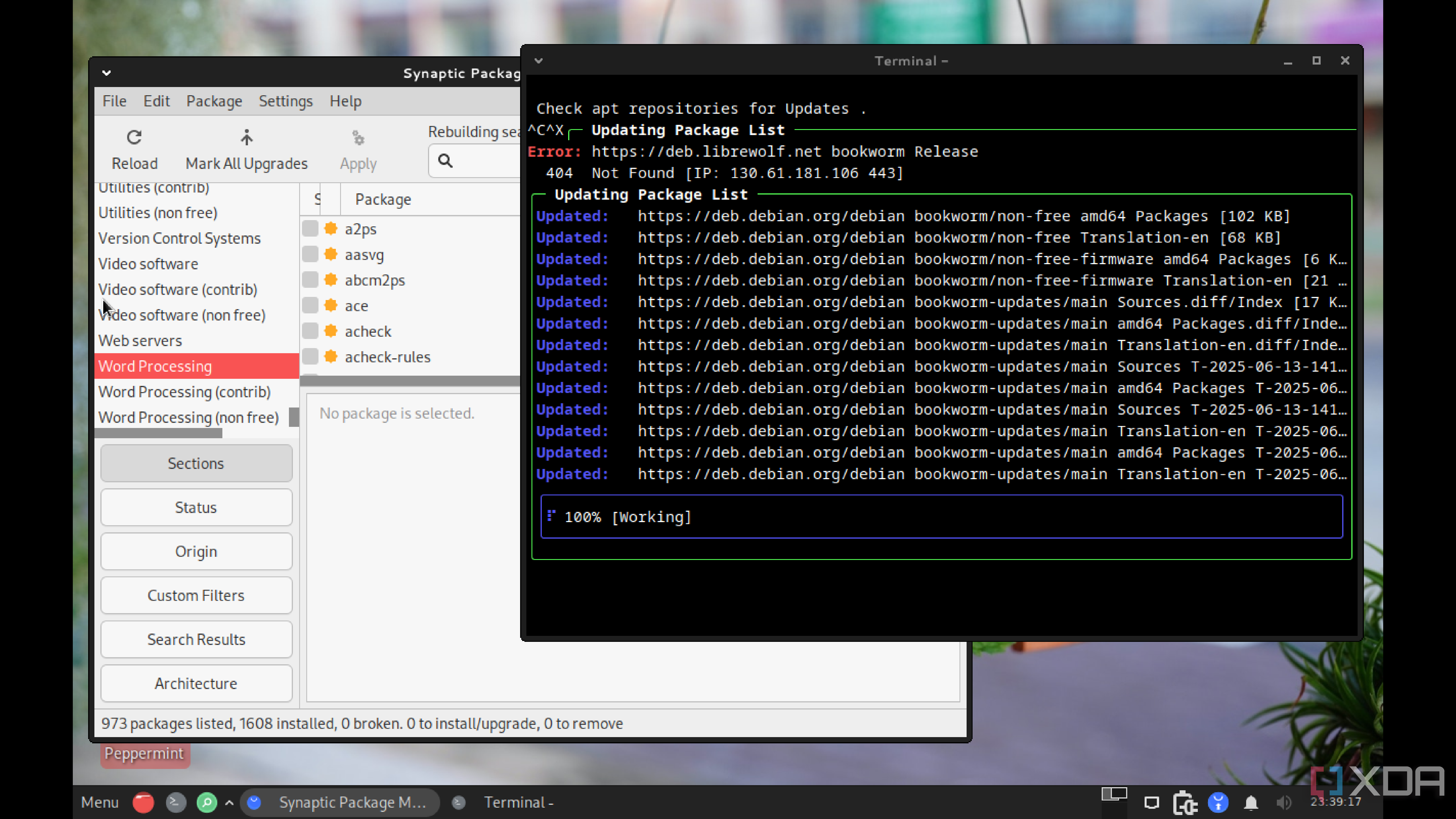Image resolution: width=1456 pixels, height=819 pixels.
Task: Open the Terminal window menu chevron
Action: 539,61
